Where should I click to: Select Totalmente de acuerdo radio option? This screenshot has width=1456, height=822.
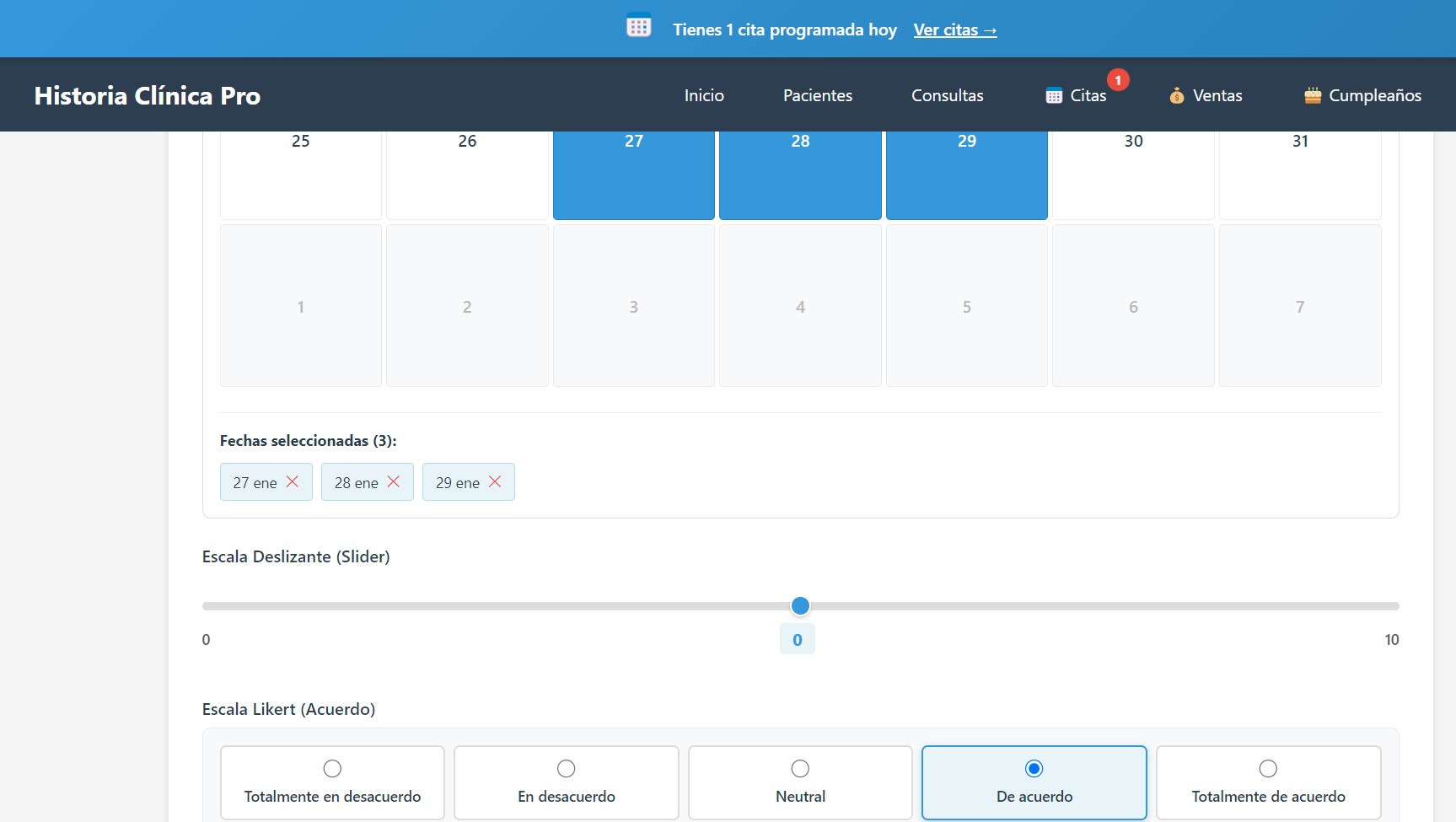pyautogui.click(x=1268, y=768)
